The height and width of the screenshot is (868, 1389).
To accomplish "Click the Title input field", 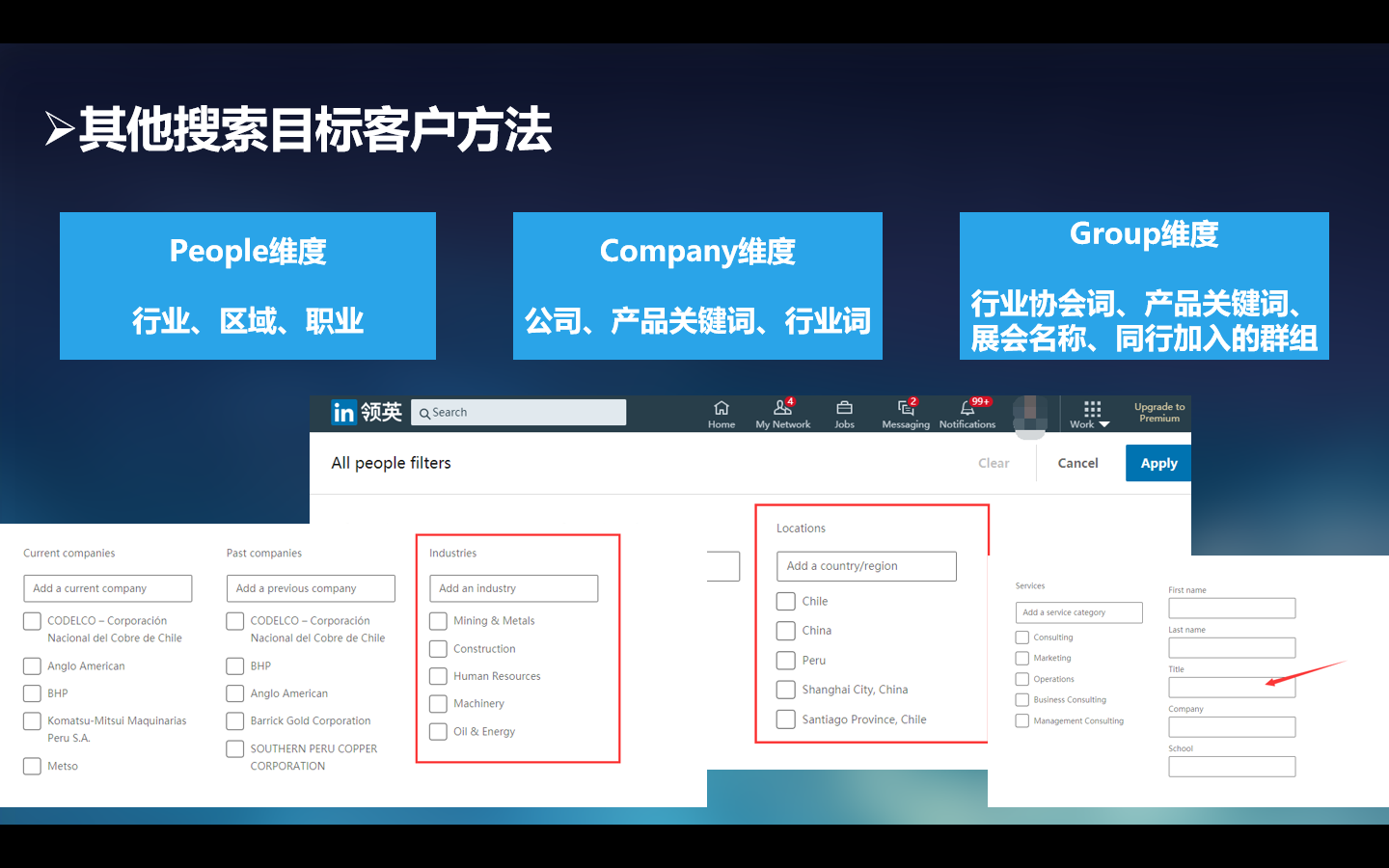I will click(x=1231, y=687).
